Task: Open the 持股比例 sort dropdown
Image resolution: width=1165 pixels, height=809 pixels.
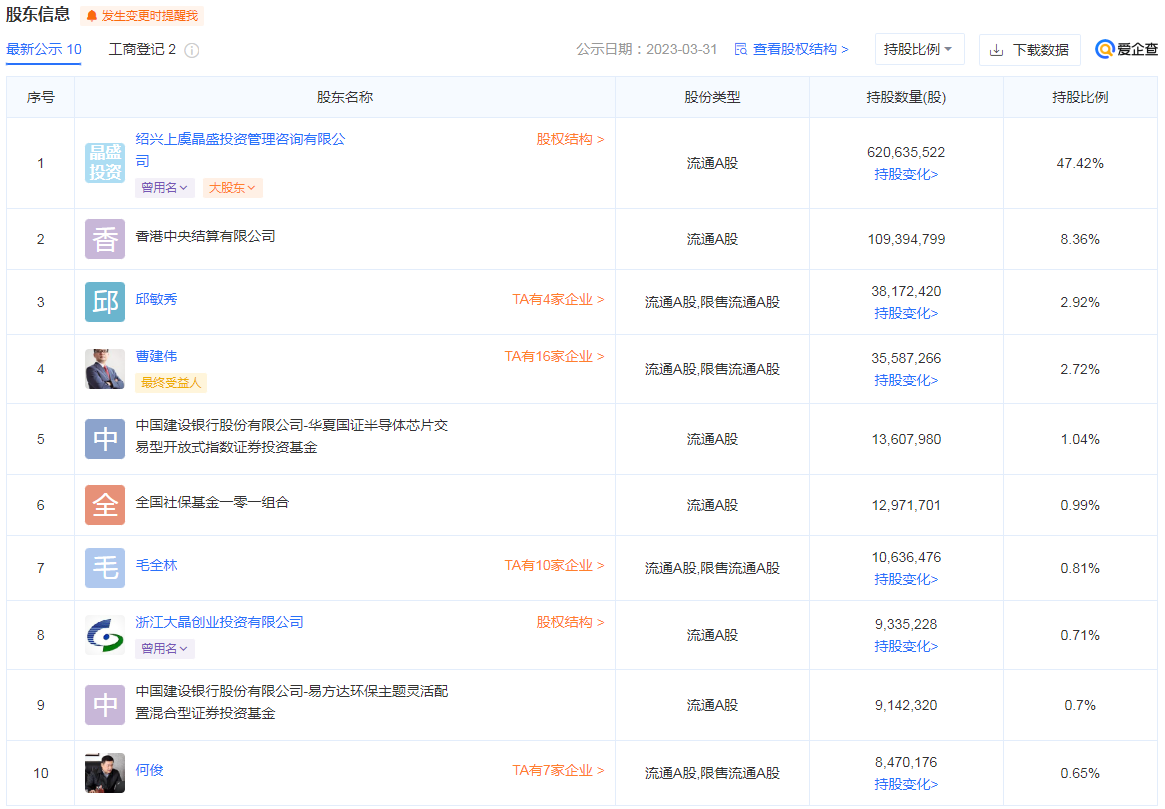Action: [x=919, y=50]
